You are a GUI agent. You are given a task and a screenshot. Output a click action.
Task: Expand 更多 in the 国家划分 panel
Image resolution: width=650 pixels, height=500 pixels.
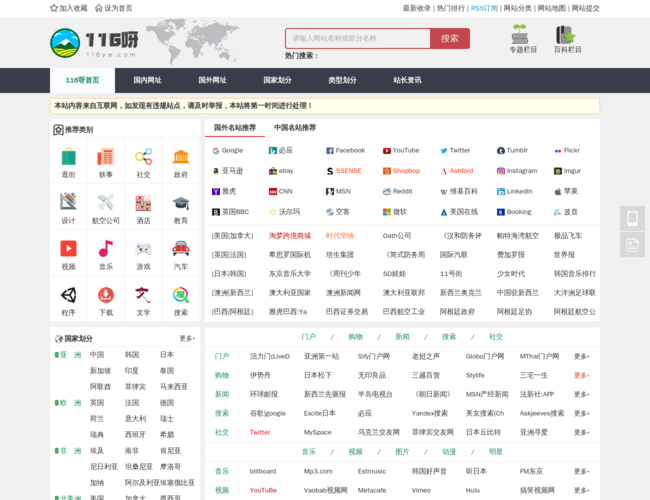(187, 339)
